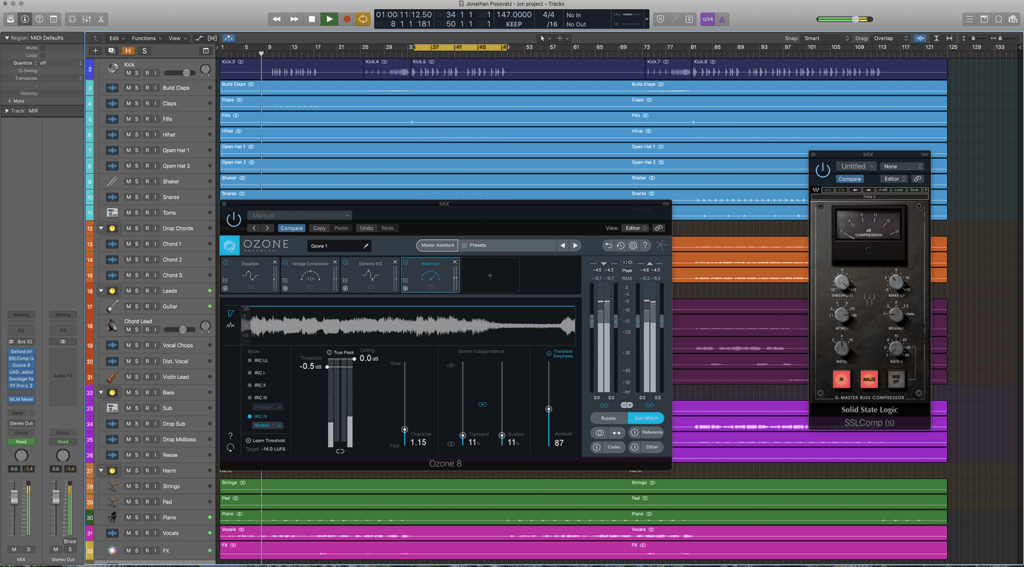The width and height of the screenshot is (1024, 567).
Task: Open the Library panel icon
Action: coord(11,19)
